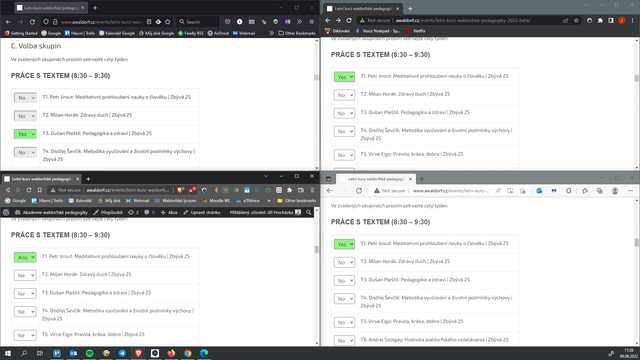Image resolution: width=640 pixels, height=360 pixels.
Task: Click the Brave bookmark-this-page icon
Action: click(40, 190)
